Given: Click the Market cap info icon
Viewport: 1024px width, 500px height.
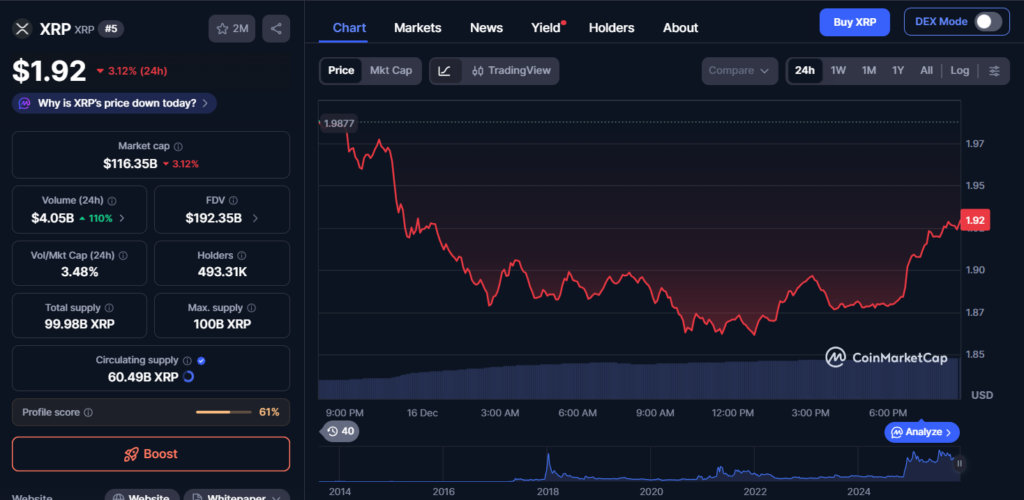Looking at the screenshot, I should (x=179, y=146).
